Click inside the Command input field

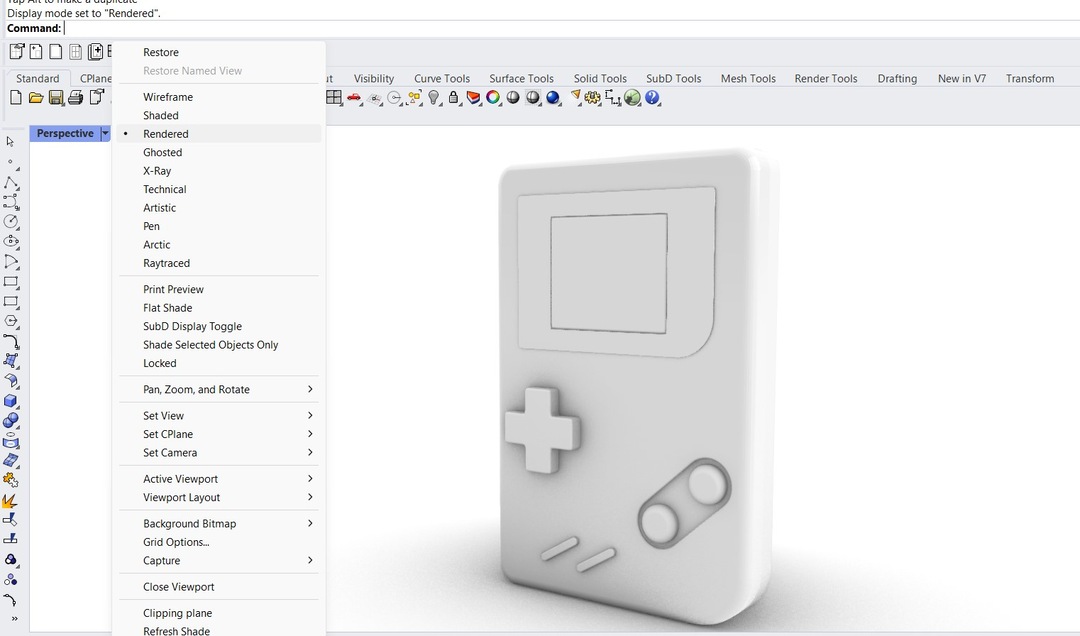tap(572, 28)
